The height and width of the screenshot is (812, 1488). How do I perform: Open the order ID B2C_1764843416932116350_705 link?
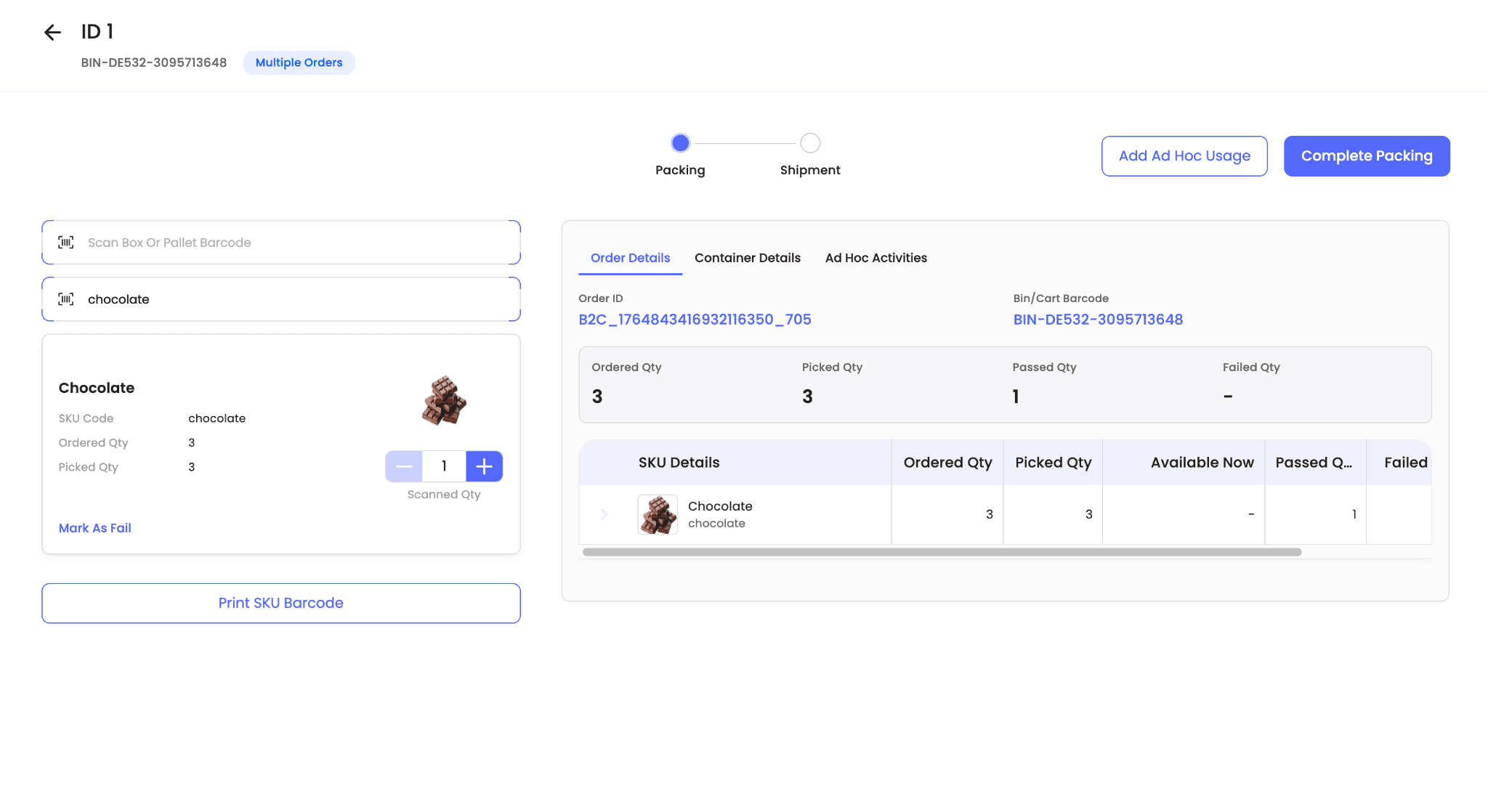click(695, 320)
